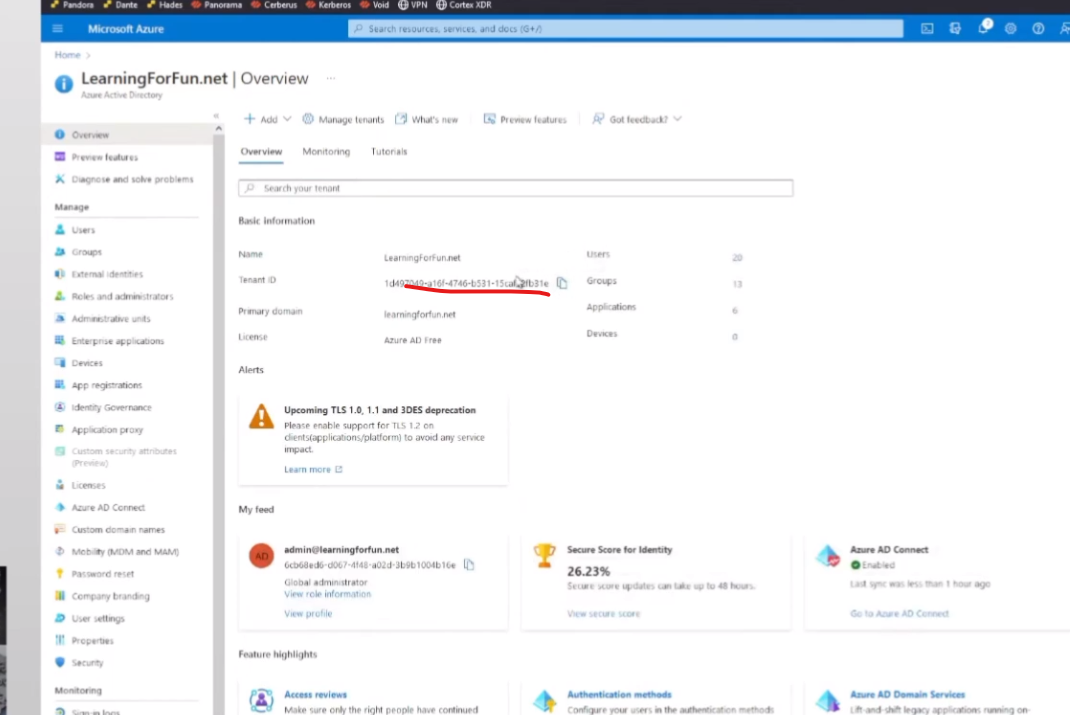Image resolution: width=1070 pixels, height=715 pixels.
Task: Click Preview features toolbar button
Action: click(x=525, y=119)
